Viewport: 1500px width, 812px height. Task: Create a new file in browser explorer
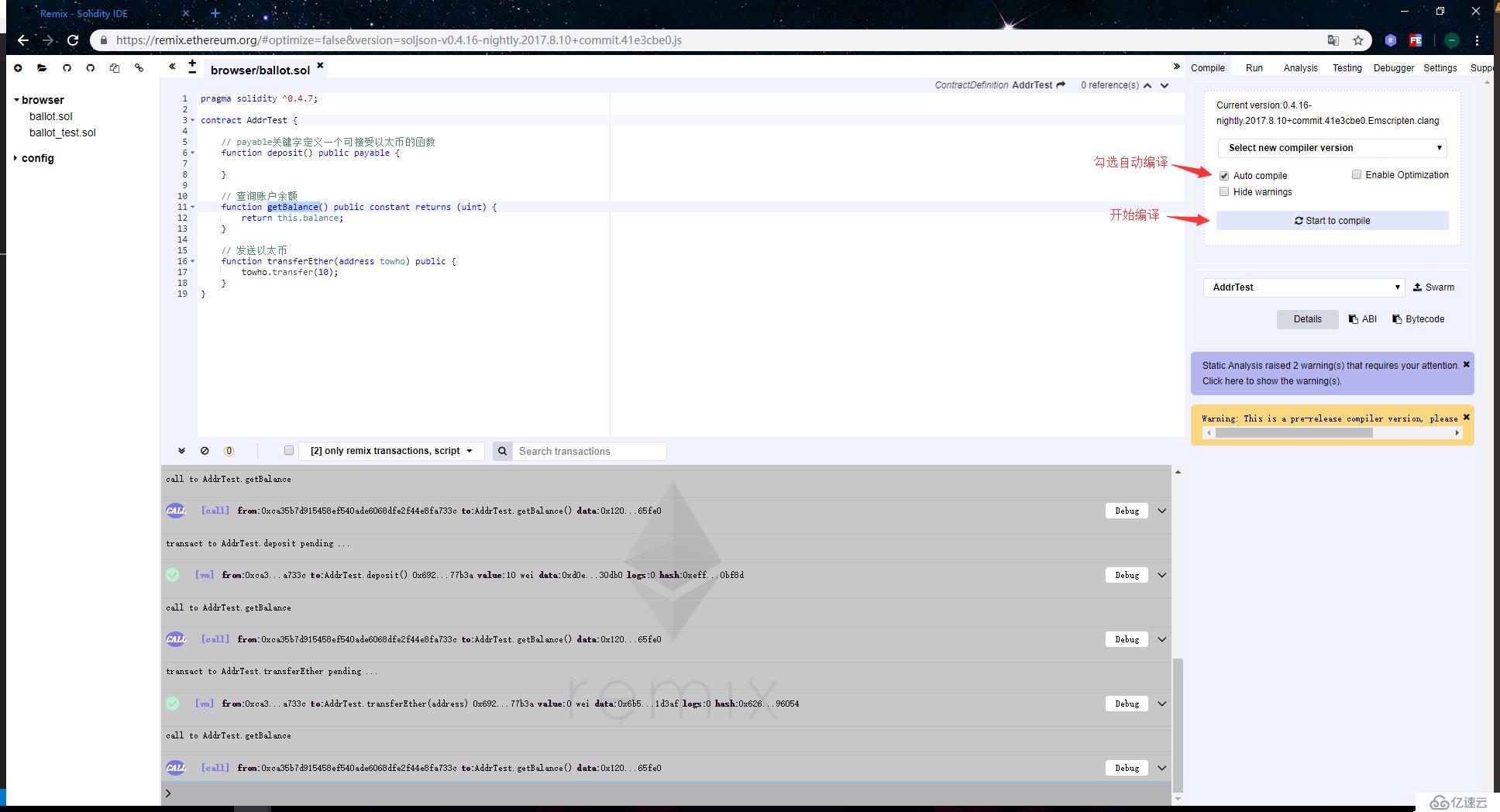click(18, 68)
